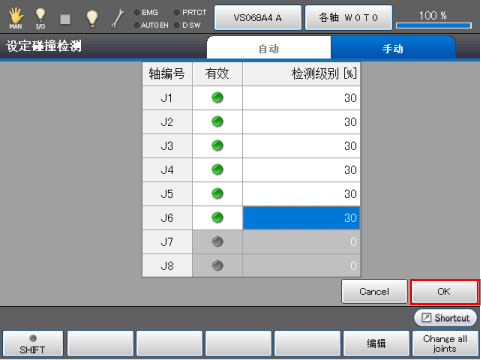Toggle the SHIFT indicator button
The width and height of the screenshot is (481, 360).
click(33, 344)
